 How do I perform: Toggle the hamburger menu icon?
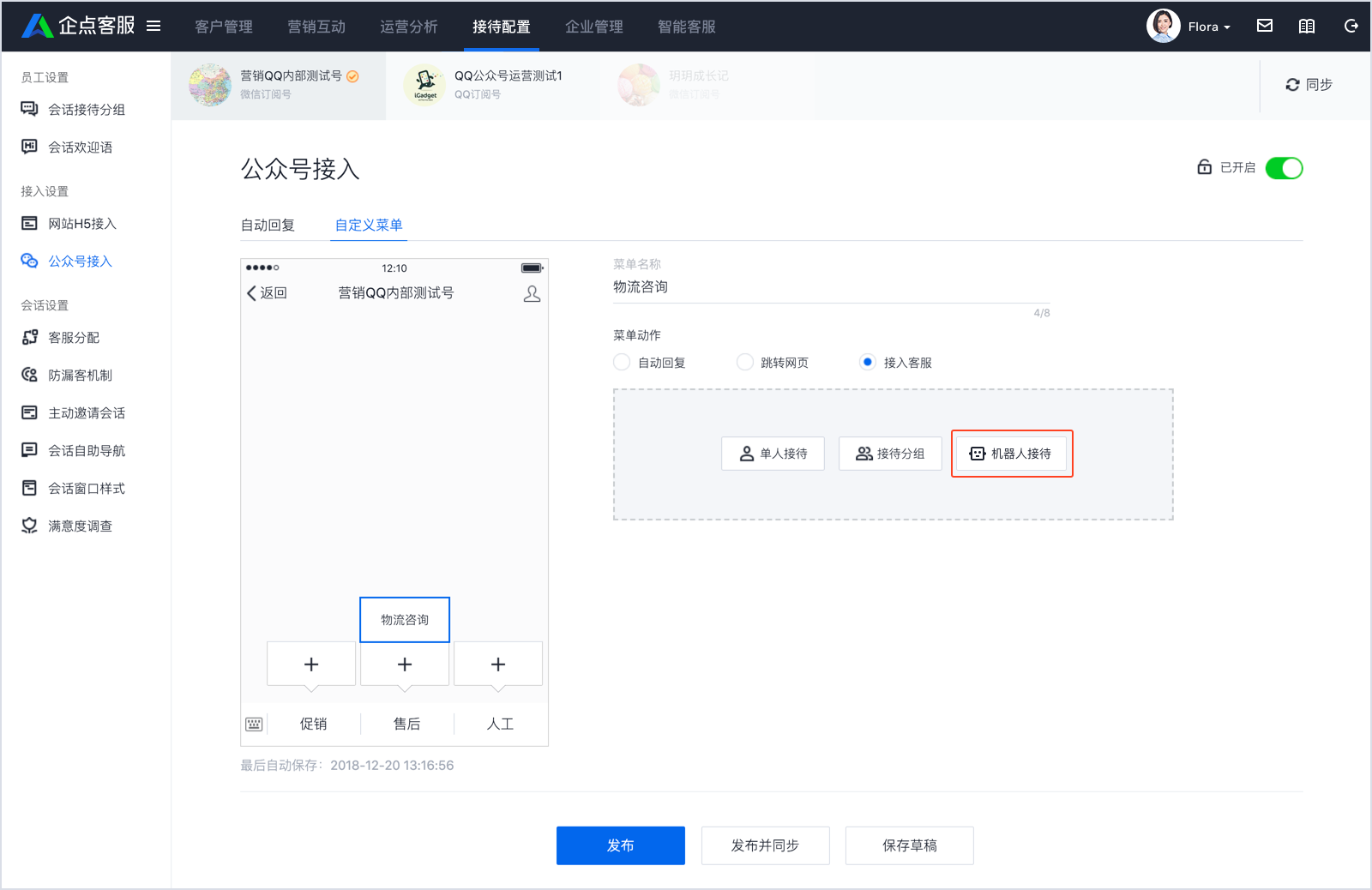point(153,26)
